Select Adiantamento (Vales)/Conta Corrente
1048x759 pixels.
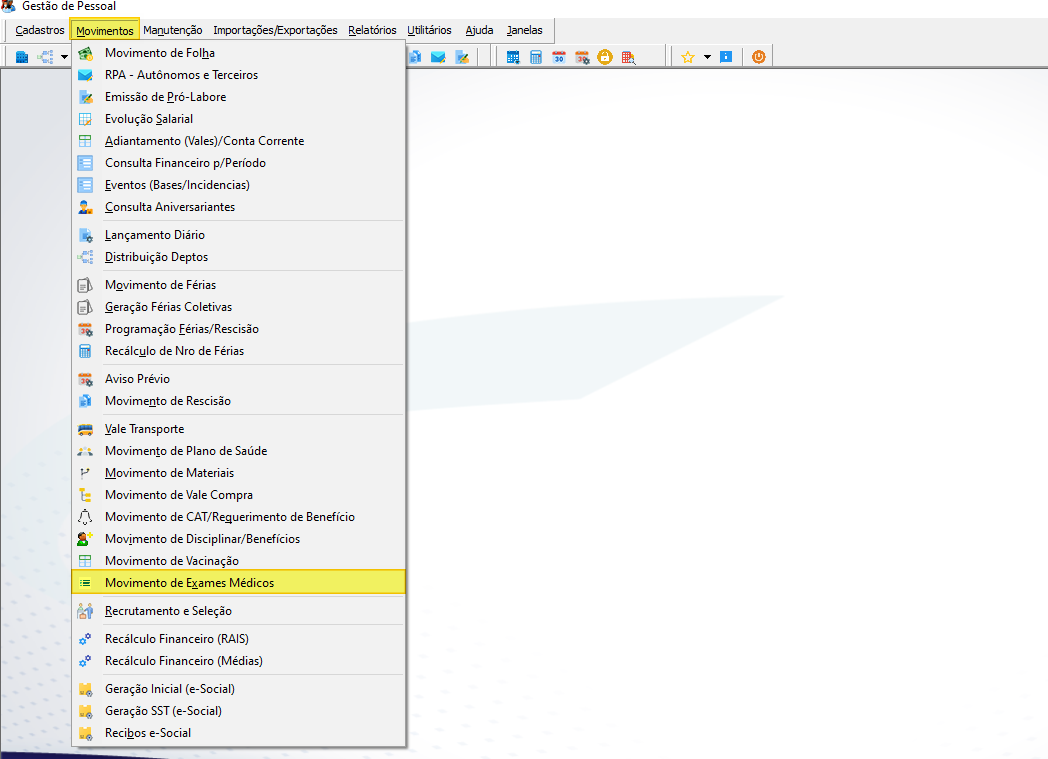238,141
